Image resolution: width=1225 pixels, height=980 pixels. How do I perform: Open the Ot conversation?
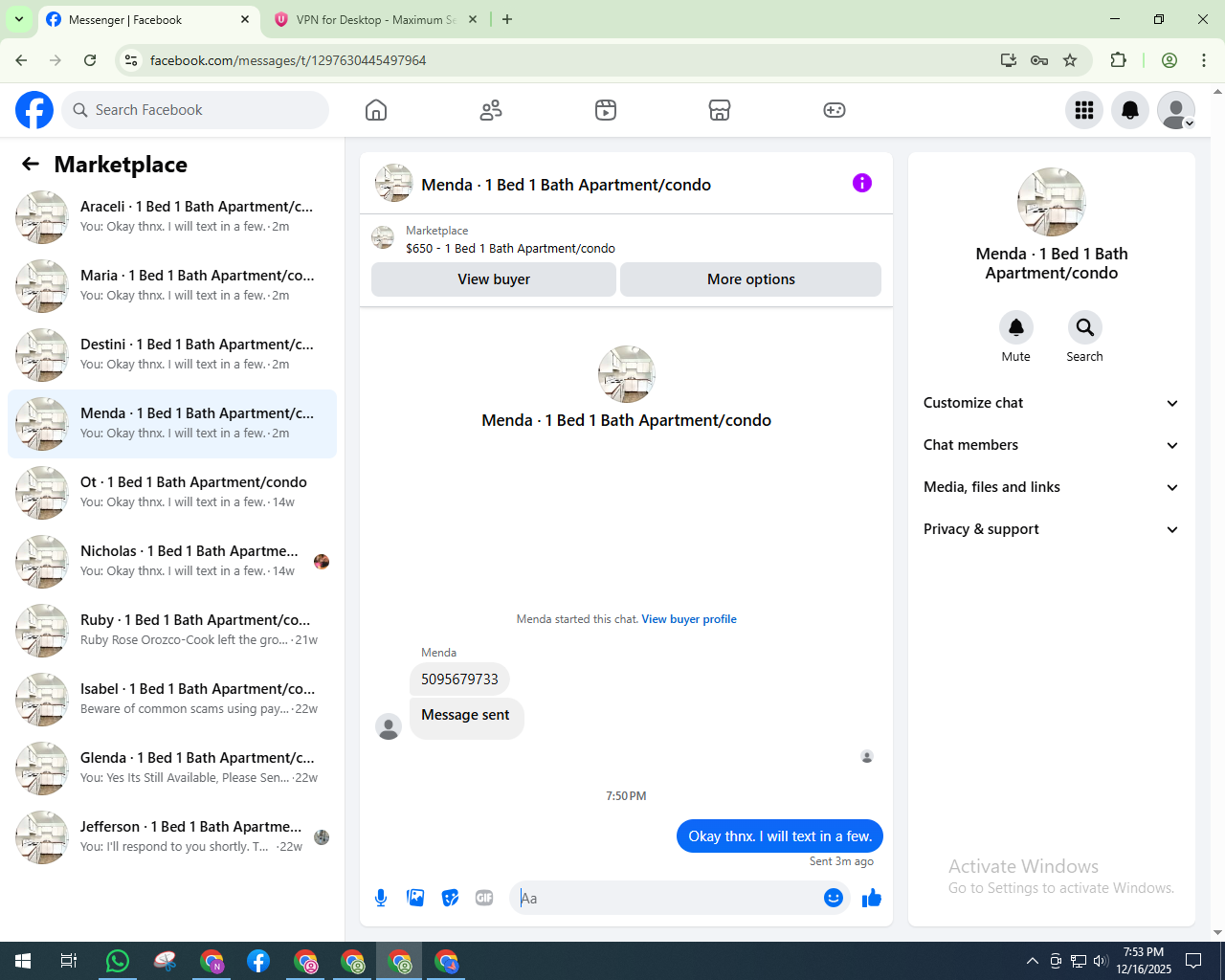(x=172, y=493)
